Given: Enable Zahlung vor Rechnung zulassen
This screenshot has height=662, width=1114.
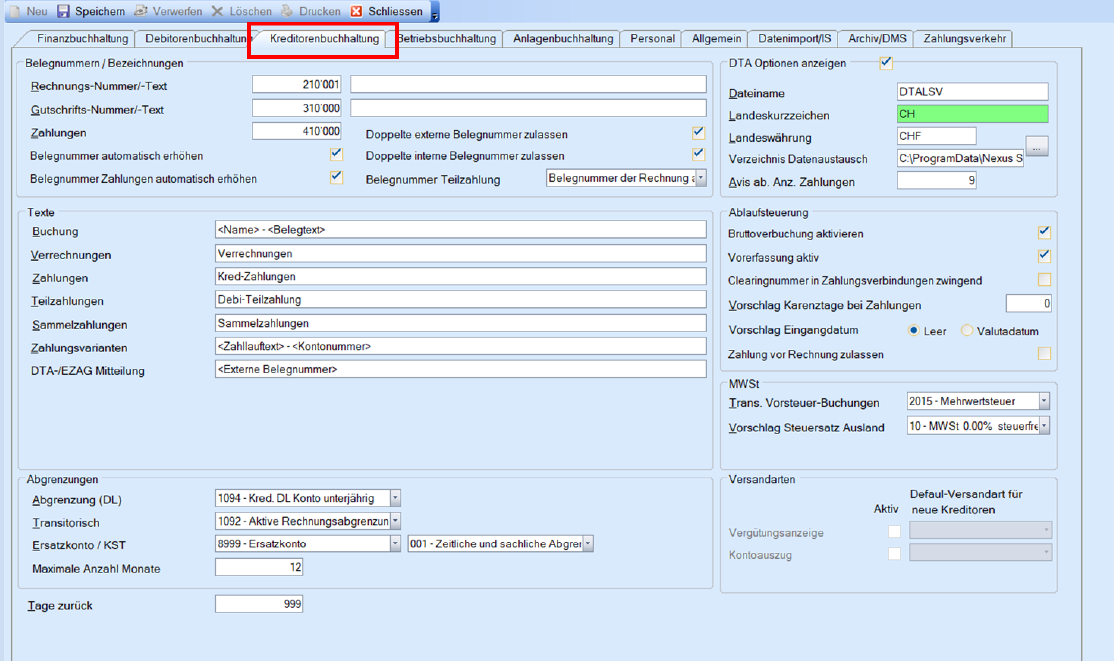Looking at the screenshot, I should tap(1044, 354).
